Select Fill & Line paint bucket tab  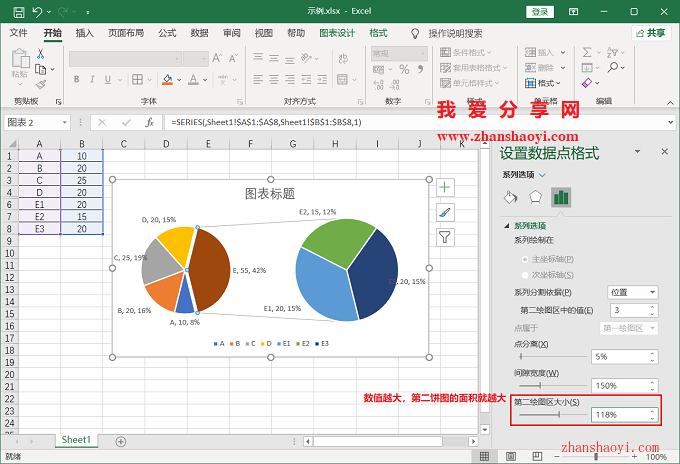pyautogui.click(x=510, y=197)
